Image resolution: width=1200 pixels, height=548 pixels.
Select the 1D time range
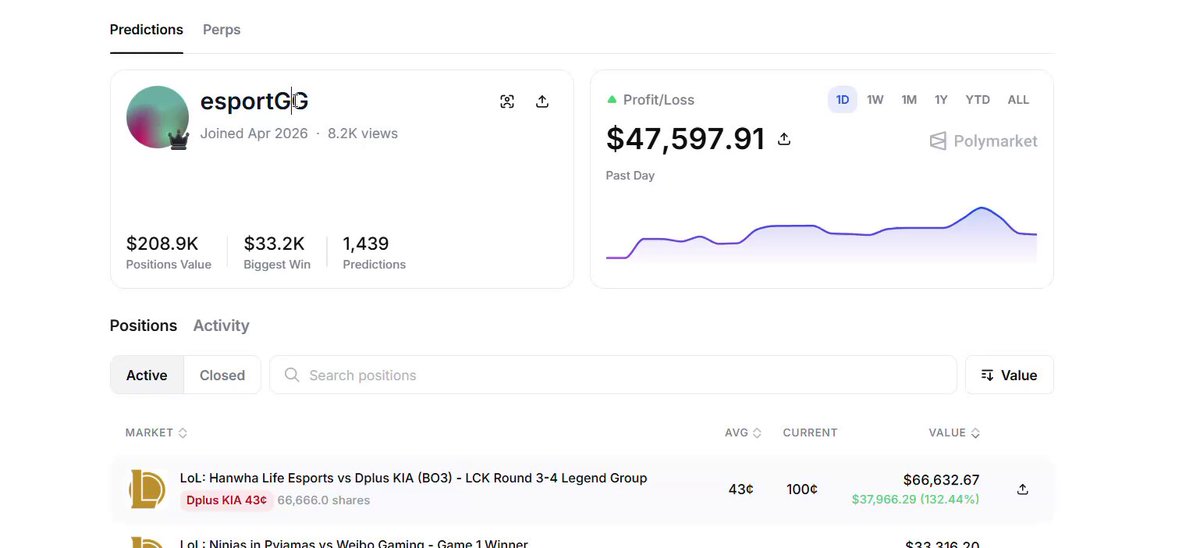coord(842,100)
